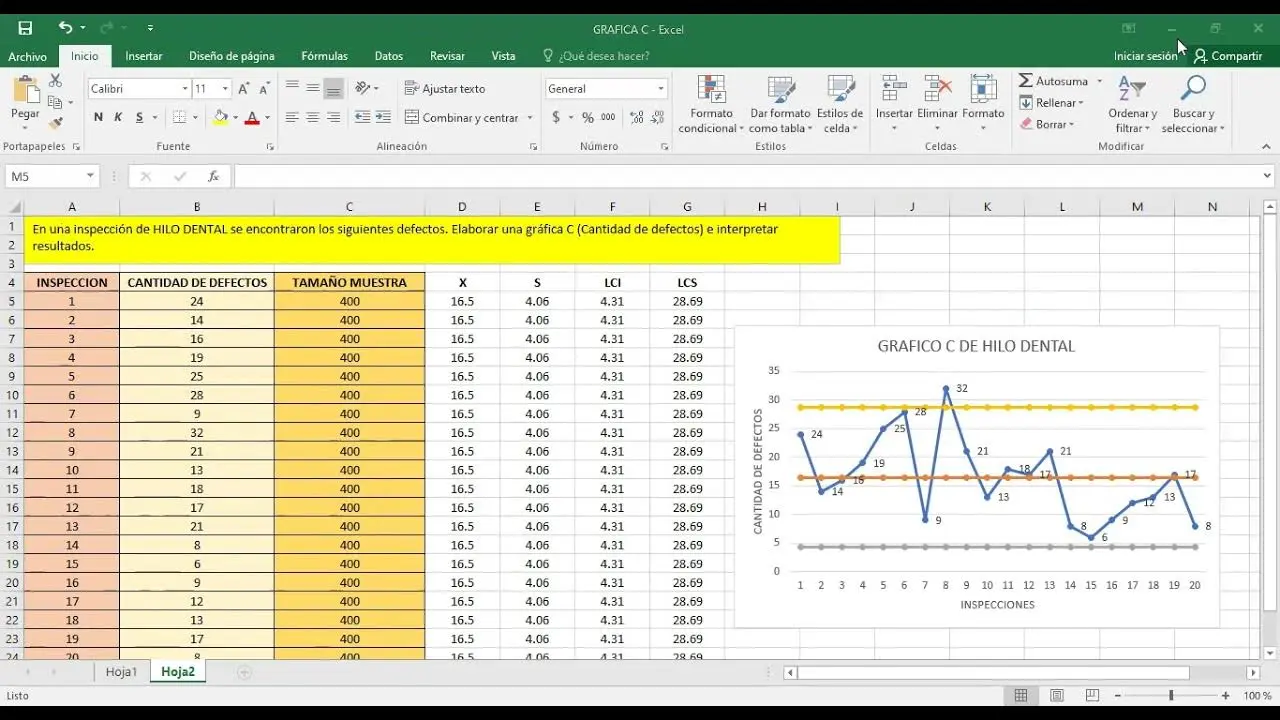Expand the Calibri font name dropdown
The image size is (1280, 720).
[185, 89]
